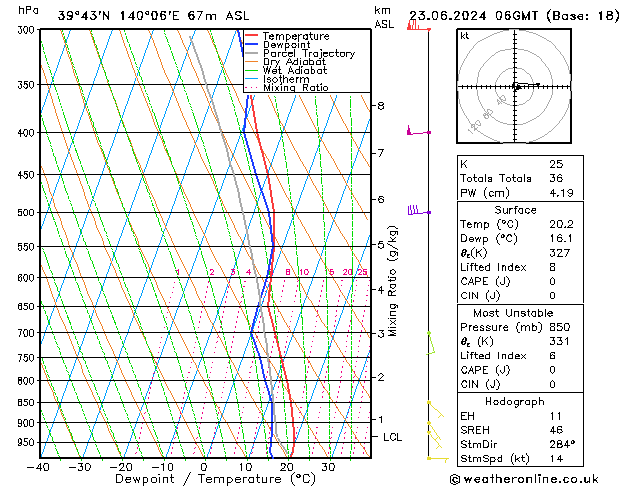The width and height of the screenshot is (629, 486).
Task: Click the green 'Wet Adiabat' legend line sample
Action: pos(251,71)
